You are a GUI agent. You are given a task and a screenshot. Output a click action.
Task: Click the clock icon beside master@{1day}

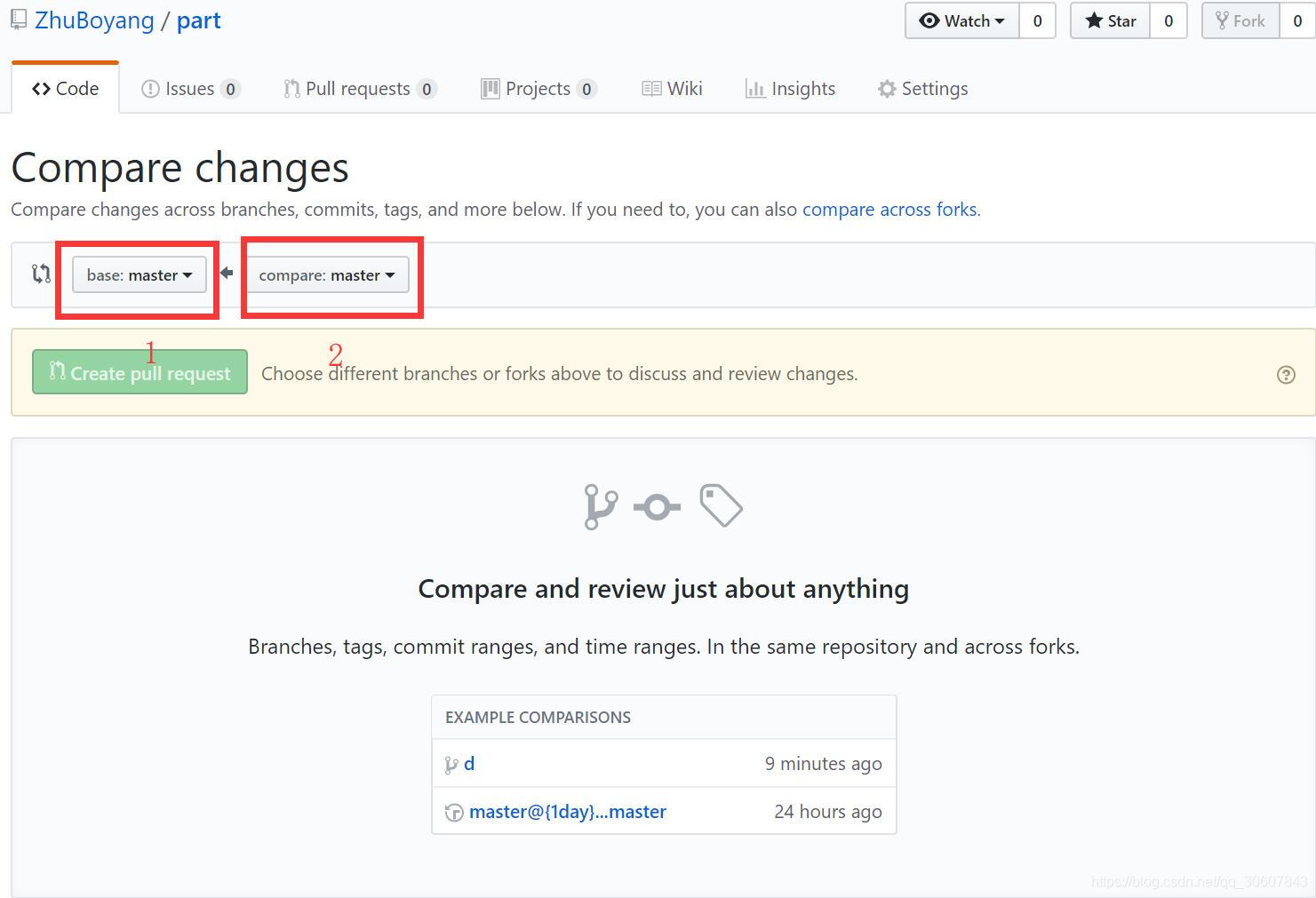click(x=454, y=812)
